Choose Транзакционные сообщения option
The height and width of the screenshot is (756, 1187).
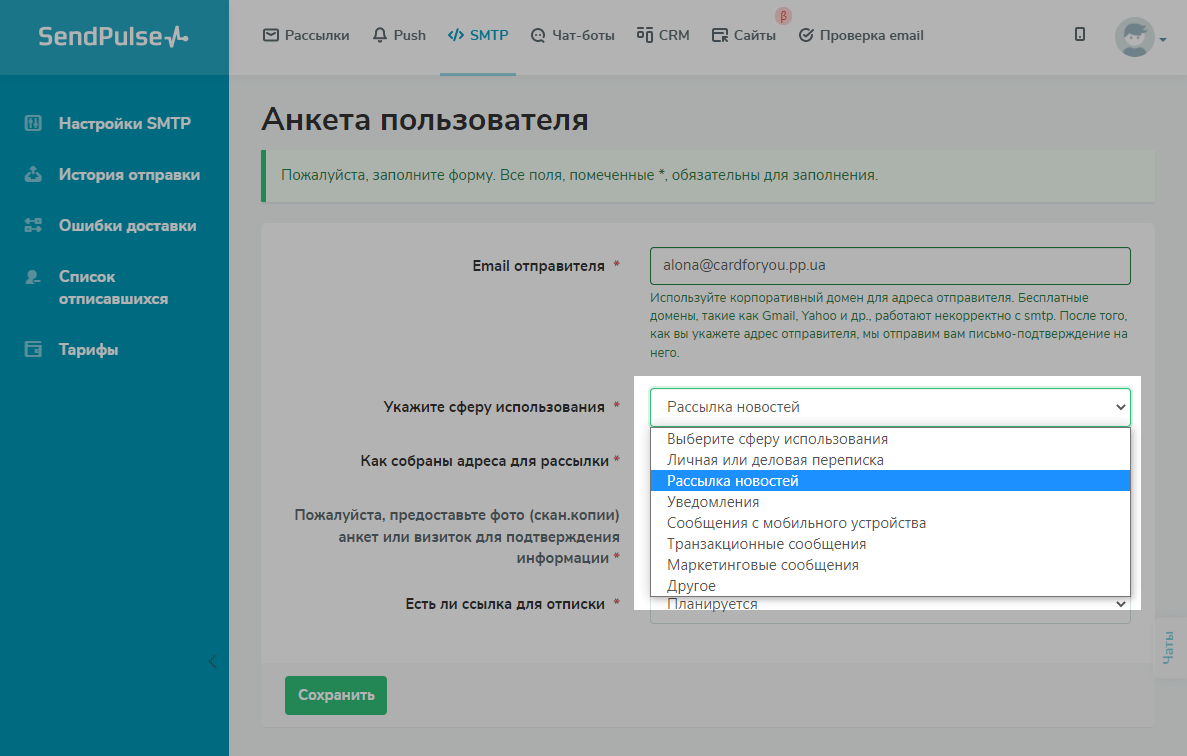click(766, 544)
